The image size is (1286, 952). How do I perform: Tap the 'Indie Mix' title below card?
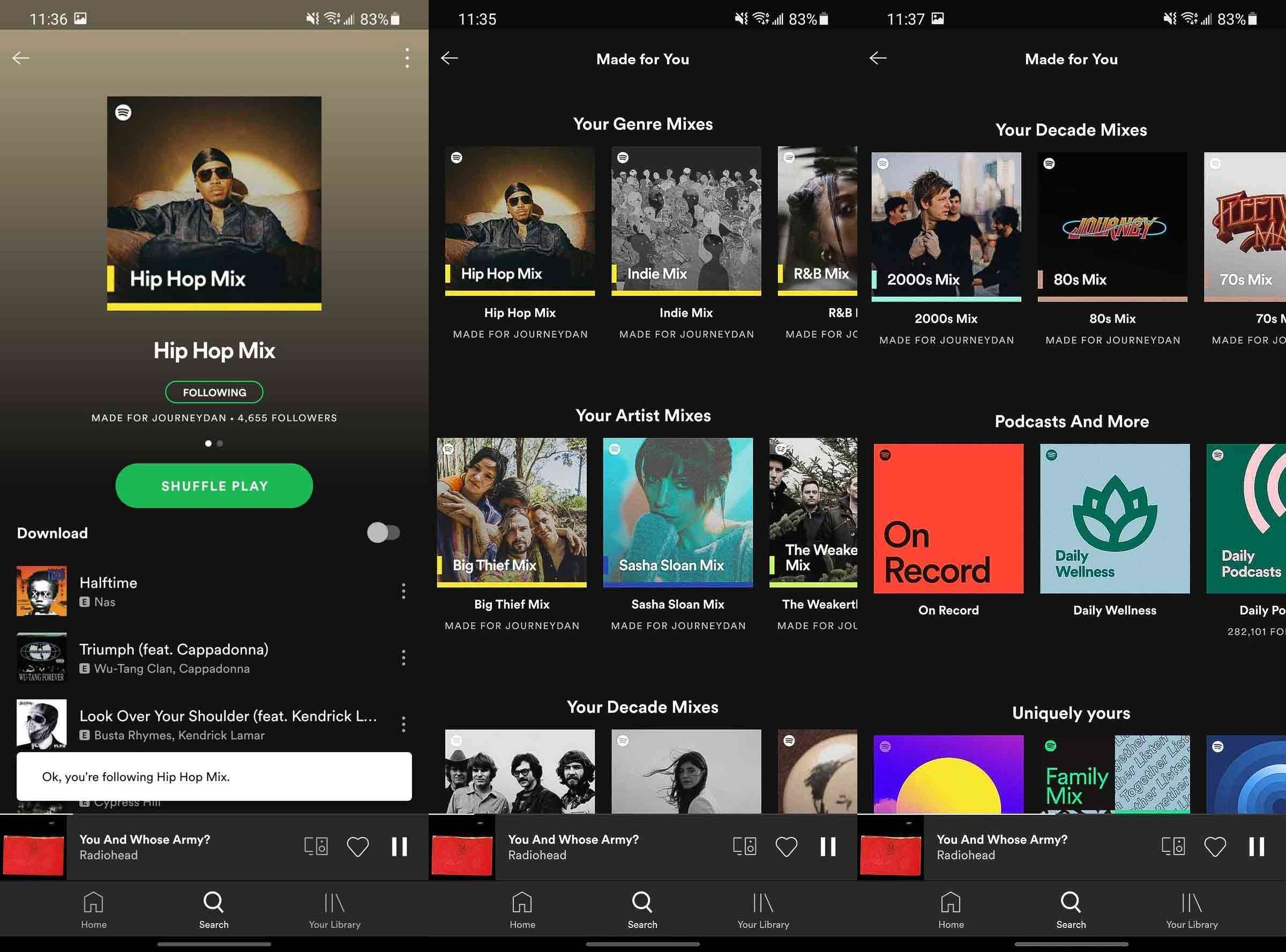(x=686, y=313)
